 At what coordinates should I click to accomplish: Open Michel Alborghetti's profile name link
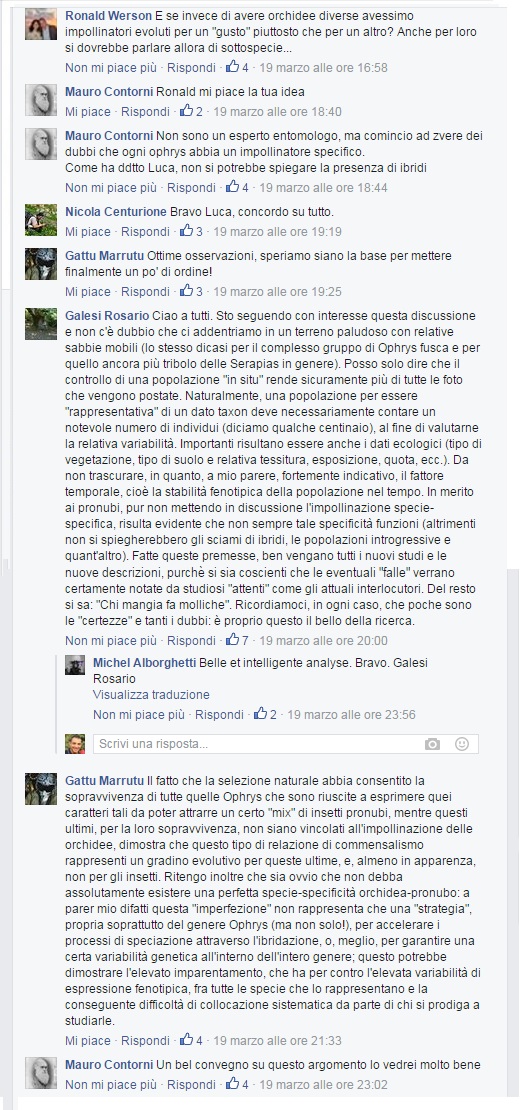click(145, 663)
